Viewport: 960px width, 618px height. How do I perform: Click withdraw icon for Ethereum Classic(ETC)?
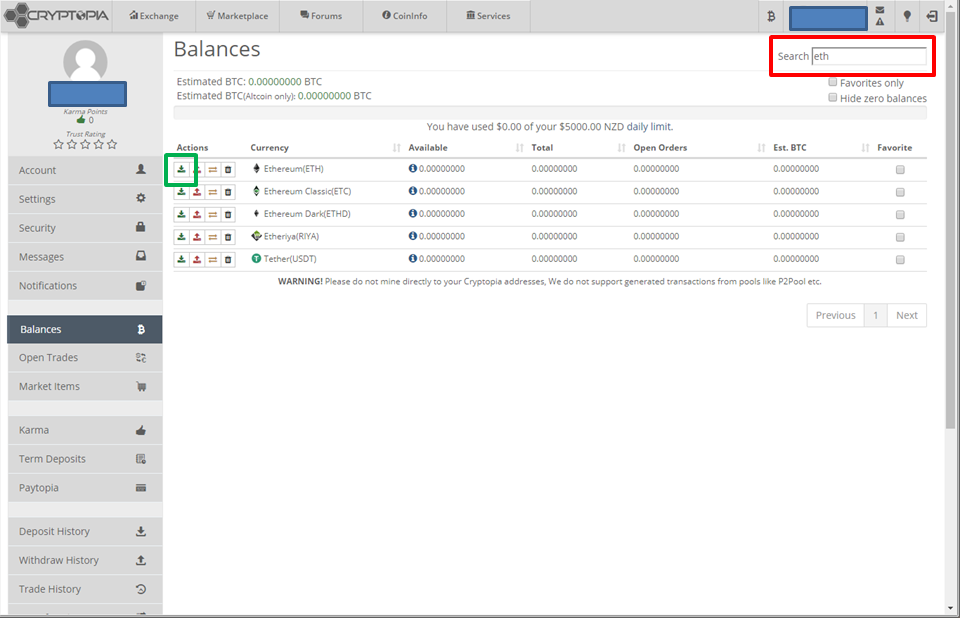coord(197,192)
